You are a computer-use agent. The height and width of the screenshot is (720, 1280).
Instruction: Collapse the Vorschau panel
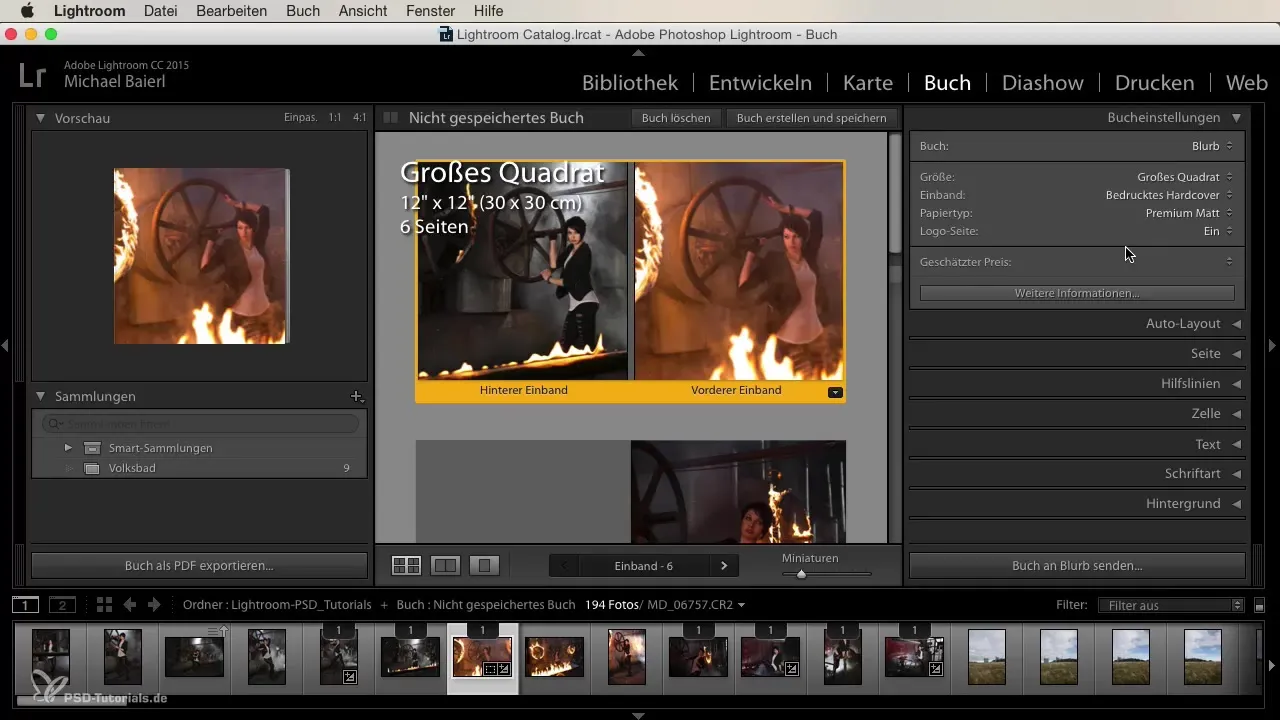click(41, 118)
